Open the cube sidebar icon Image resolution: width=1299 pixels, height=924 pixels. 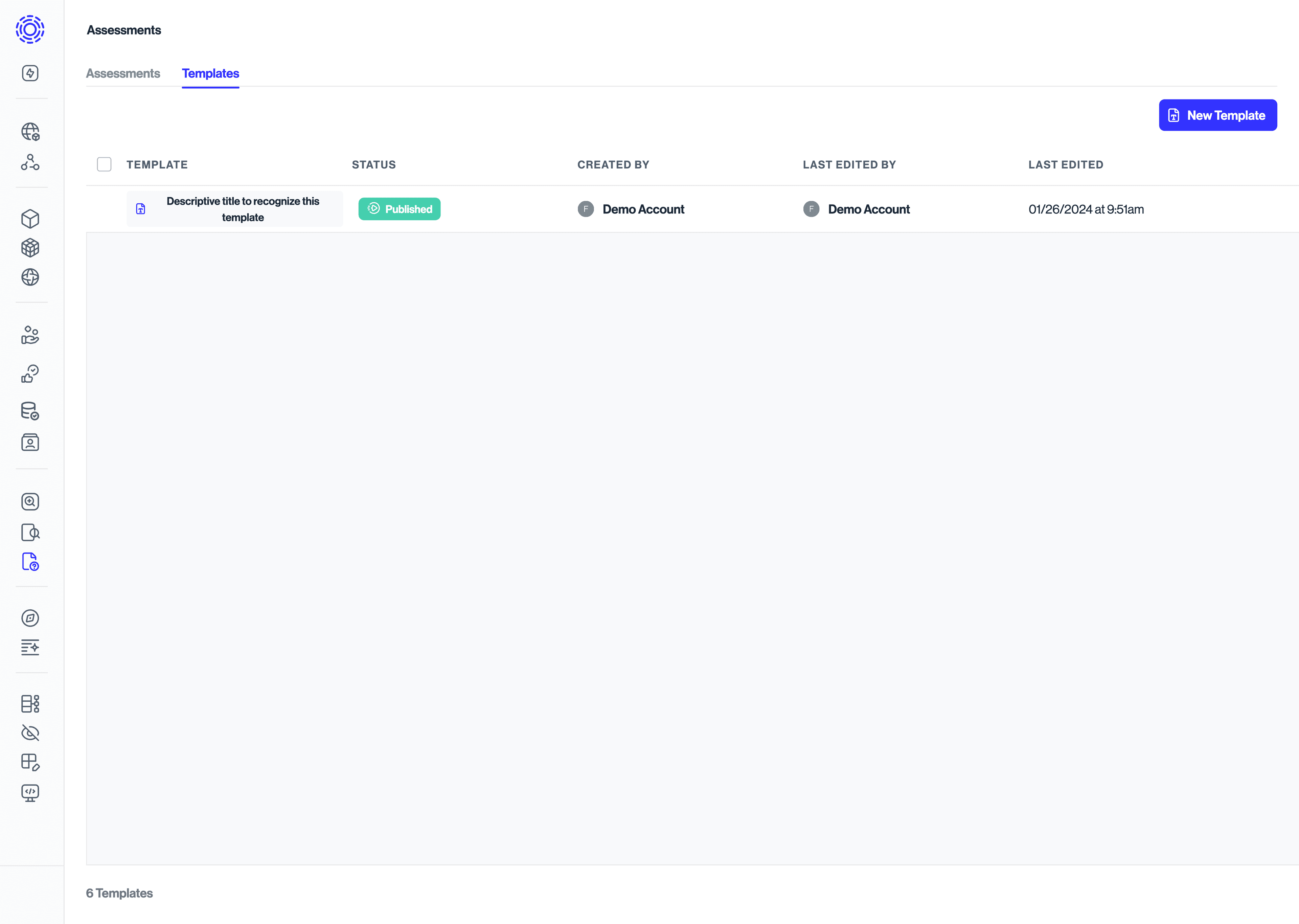click(29, 219)
